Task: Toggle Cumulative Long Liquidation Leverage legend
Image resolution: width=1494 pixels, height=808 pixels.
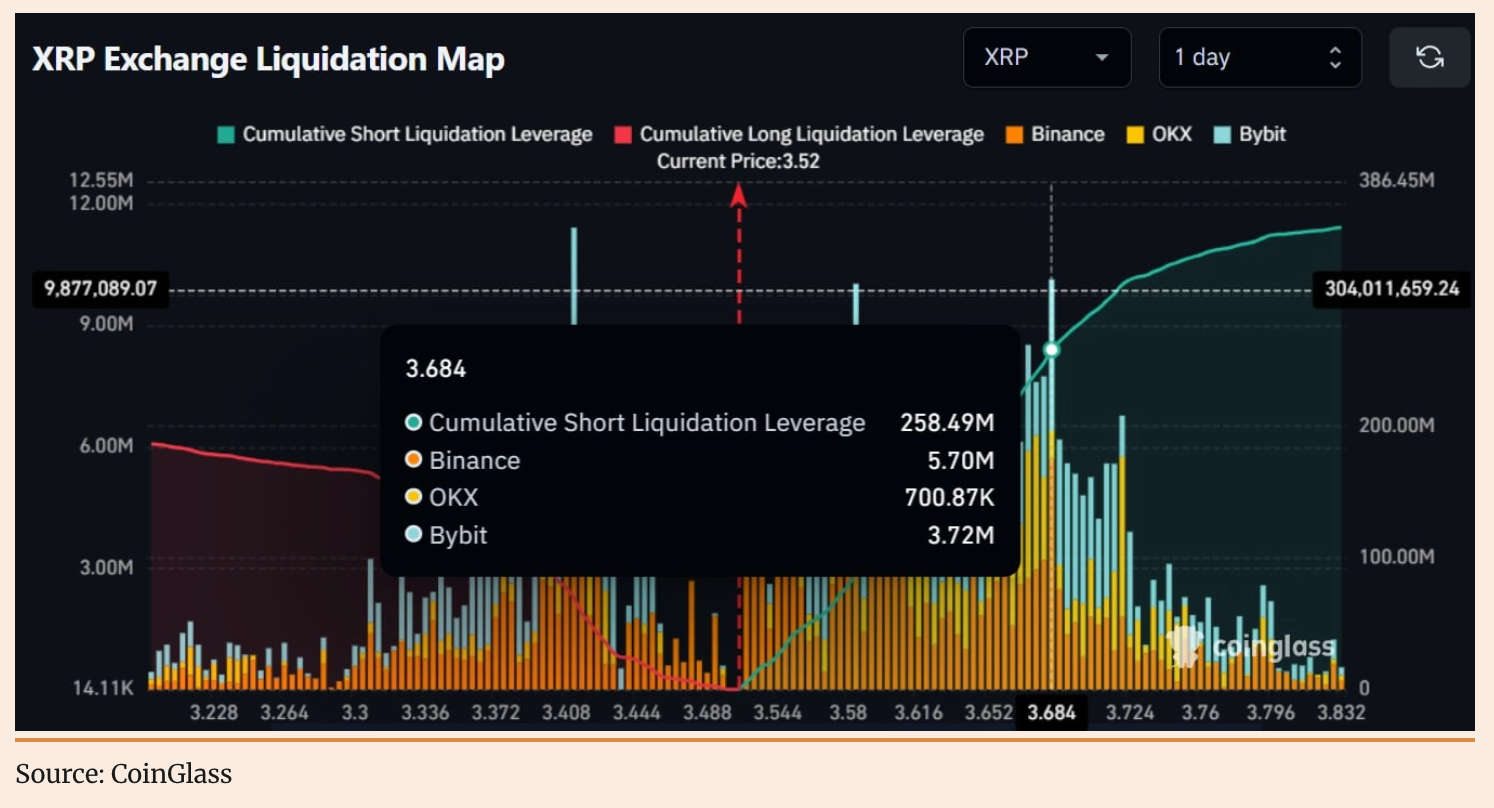Action: tap(811, 134)
